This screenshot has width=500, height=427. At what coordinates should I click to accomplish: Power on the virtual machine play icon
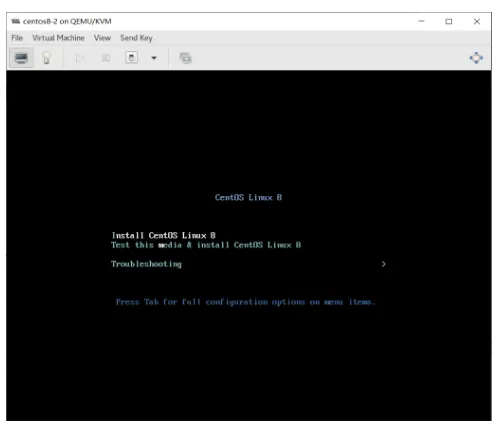(x=80, y=58)
